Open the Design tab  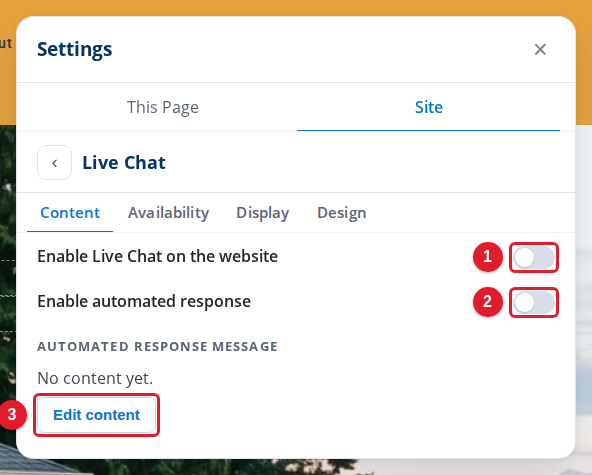coord(342,213)
